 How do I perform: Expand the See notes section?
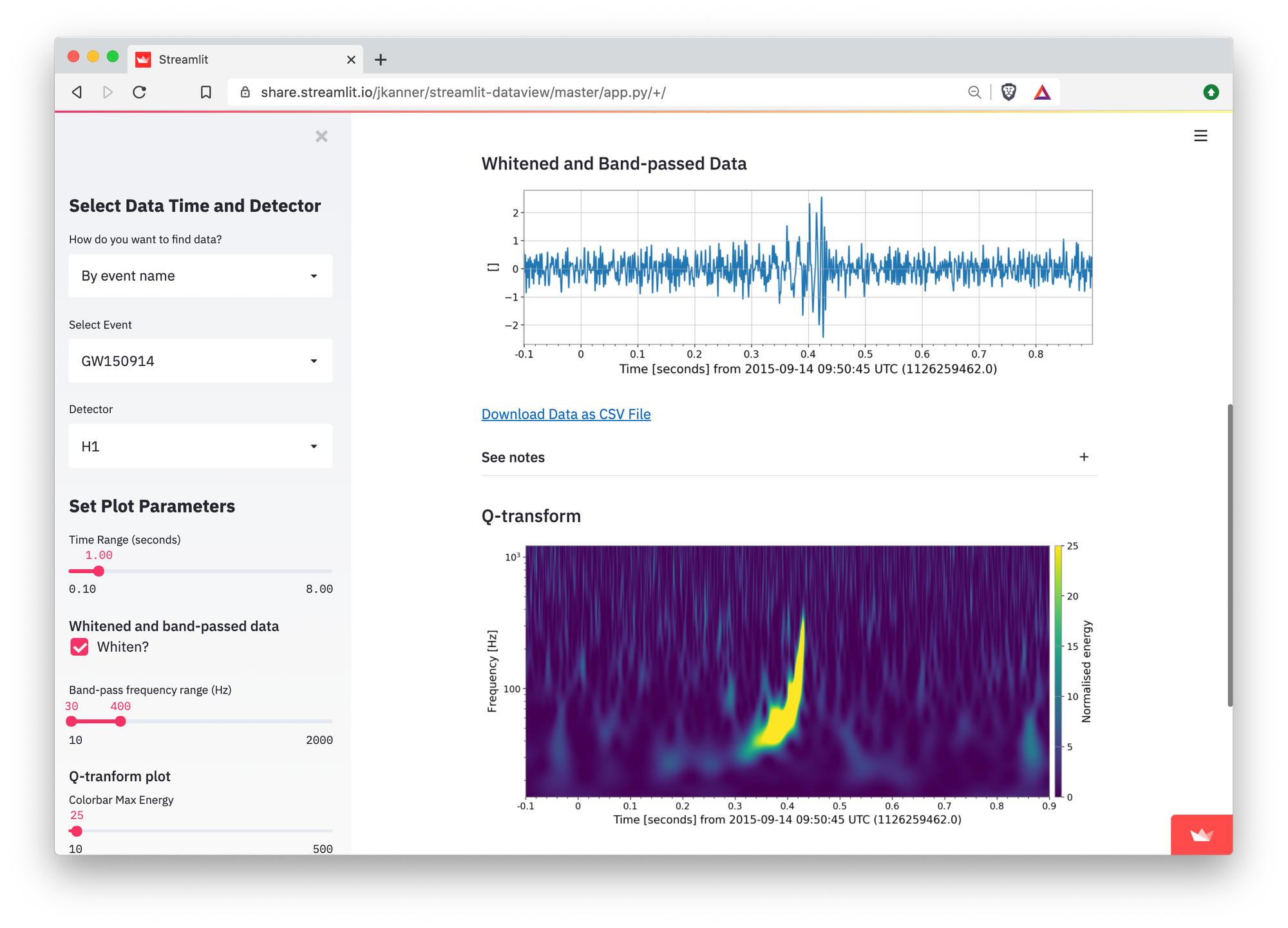click(790, 457)
